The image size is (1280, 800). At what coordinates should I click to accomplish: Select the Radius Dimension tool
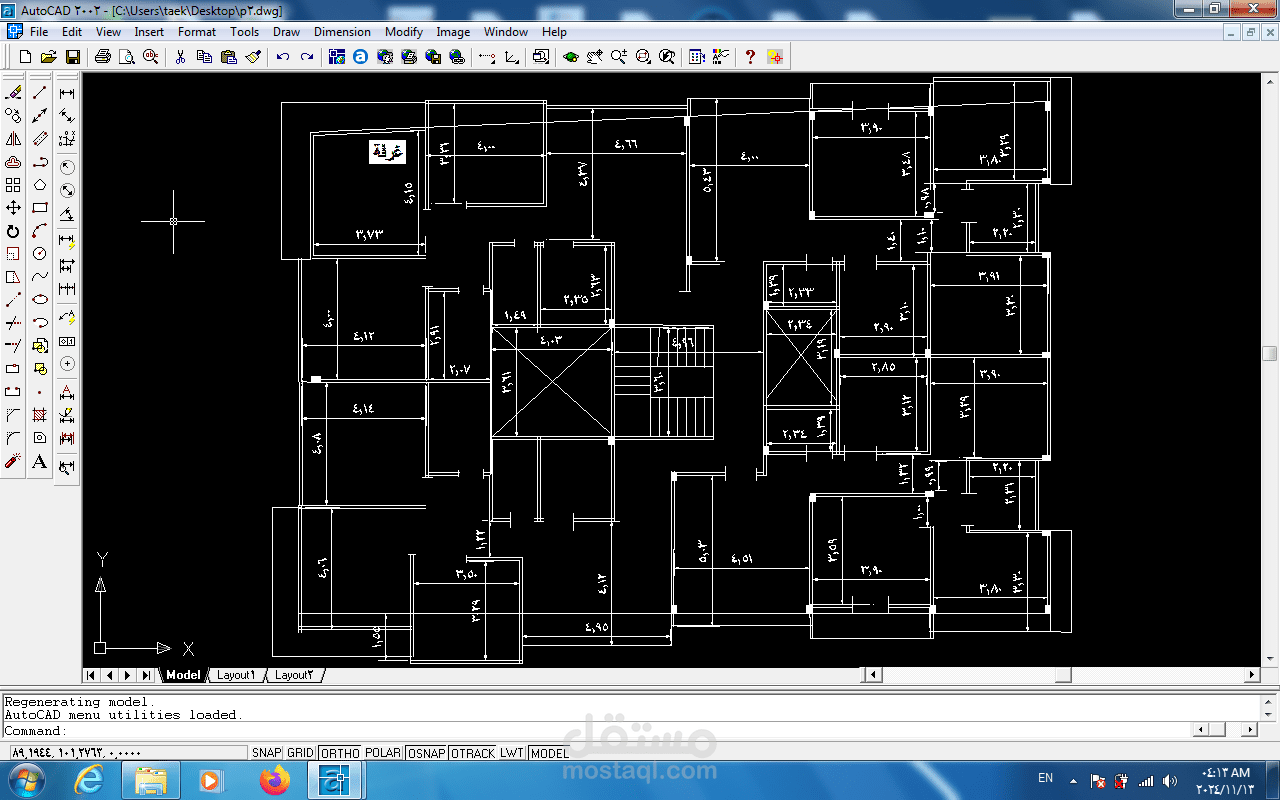pos(67,166)
